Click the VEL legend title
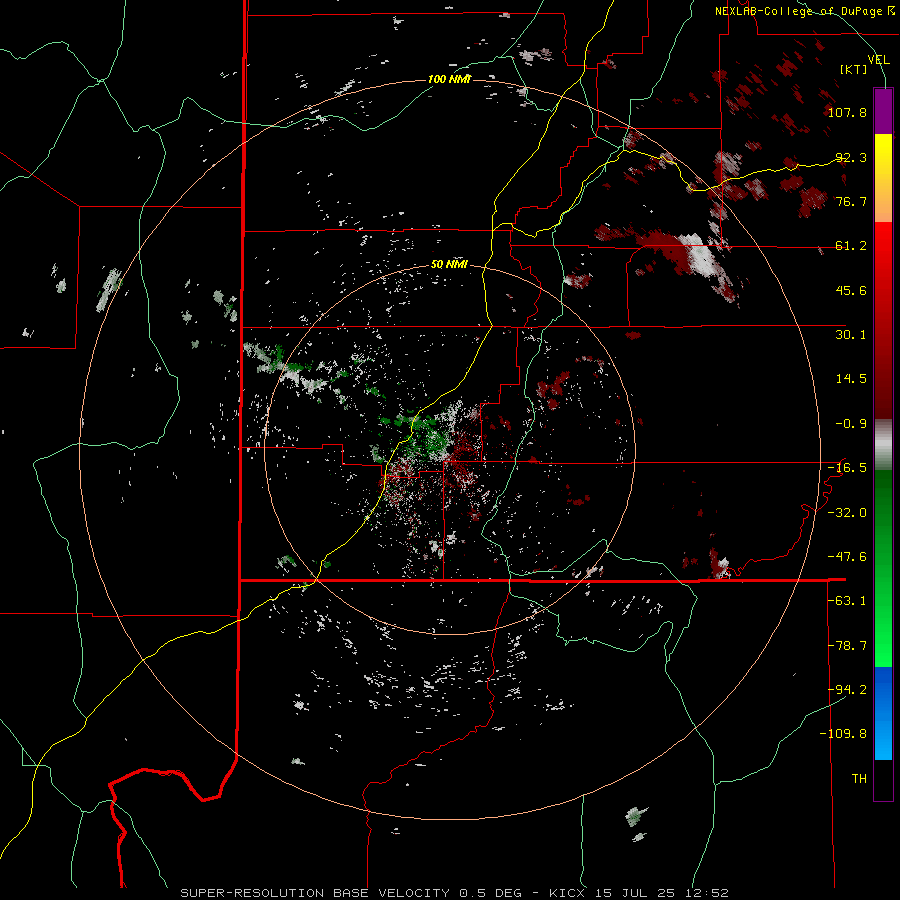This screenshot has height=900, width=900. tap(879, 60)
